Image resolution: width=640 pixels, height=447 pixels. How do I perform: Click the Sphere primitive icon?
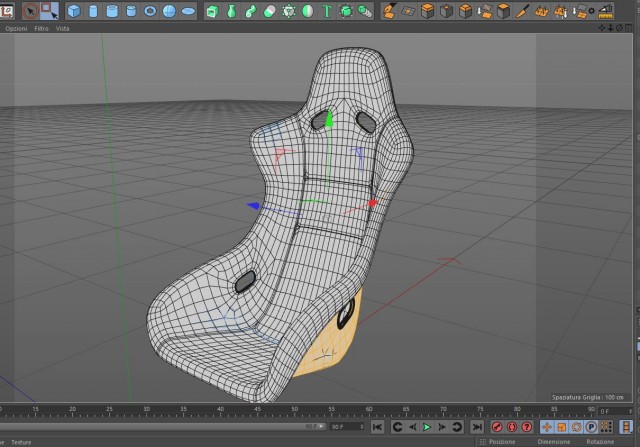pyautogui.click(x=169, y=11)
